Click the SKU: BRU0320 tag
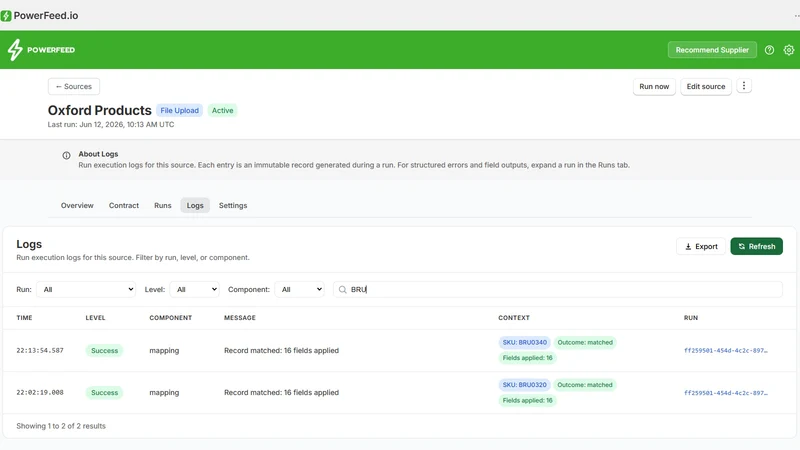 point(524,385)
